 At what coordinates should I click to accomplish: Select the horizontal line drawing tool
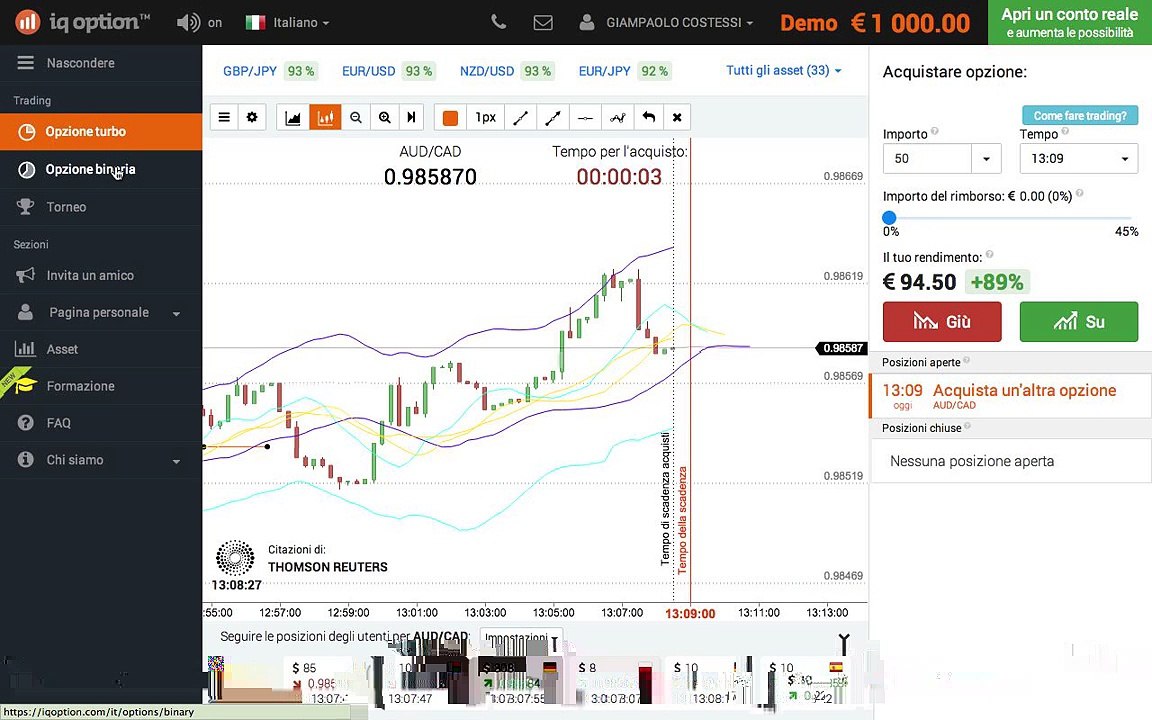[585, 118]
